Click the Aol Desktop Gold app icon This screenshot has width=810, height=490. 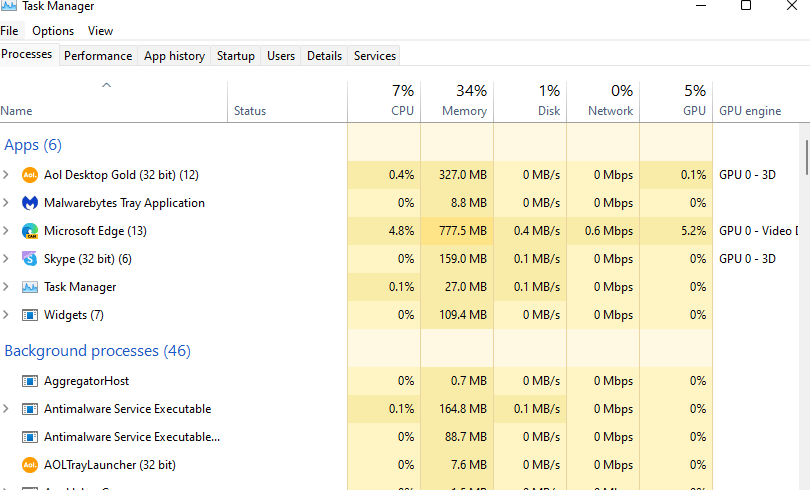[x=30, y=175]
